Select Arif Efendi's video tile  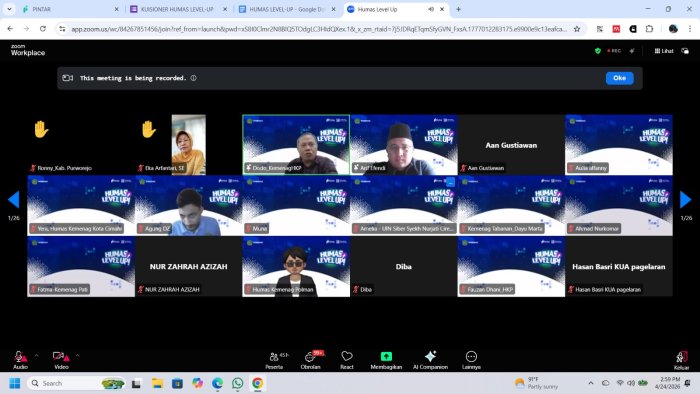pyautogui.click(x=404, y=145)
